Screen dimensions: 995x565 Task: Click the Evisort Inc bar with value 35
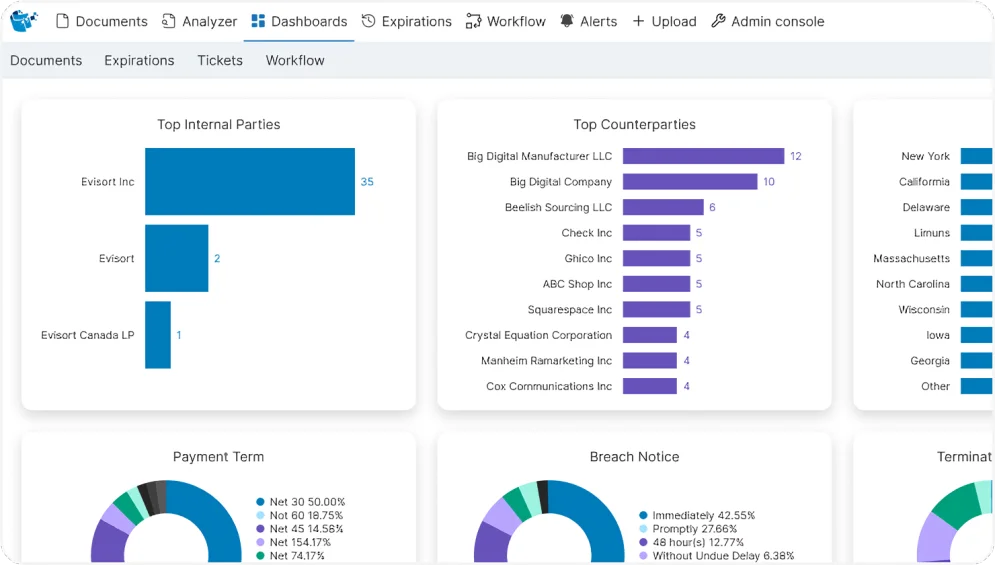[x=250, y=182]
